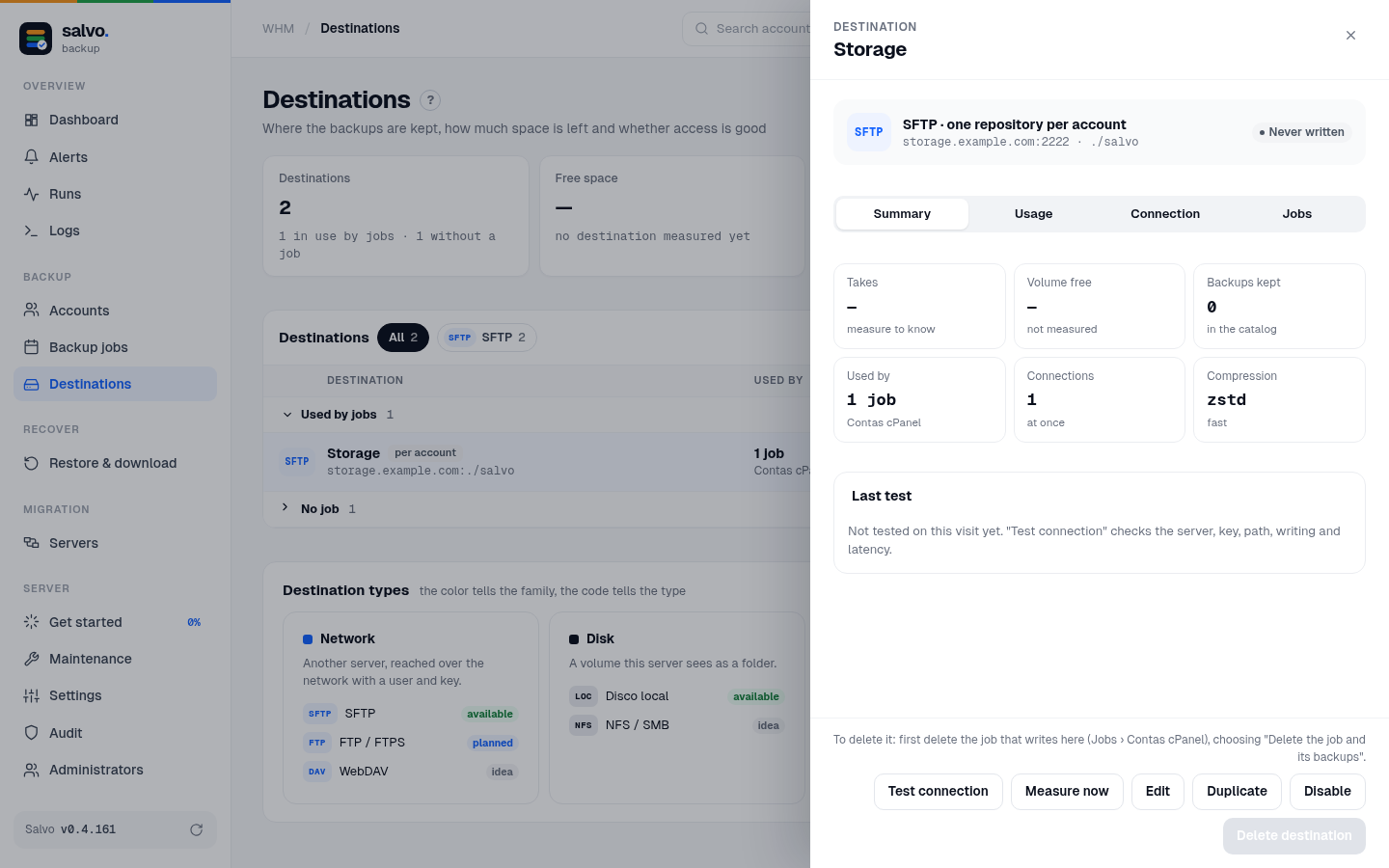Click the Settings sliders icon
The image size is (1389, 868).
pyautogui.click(x=31, y=695)
